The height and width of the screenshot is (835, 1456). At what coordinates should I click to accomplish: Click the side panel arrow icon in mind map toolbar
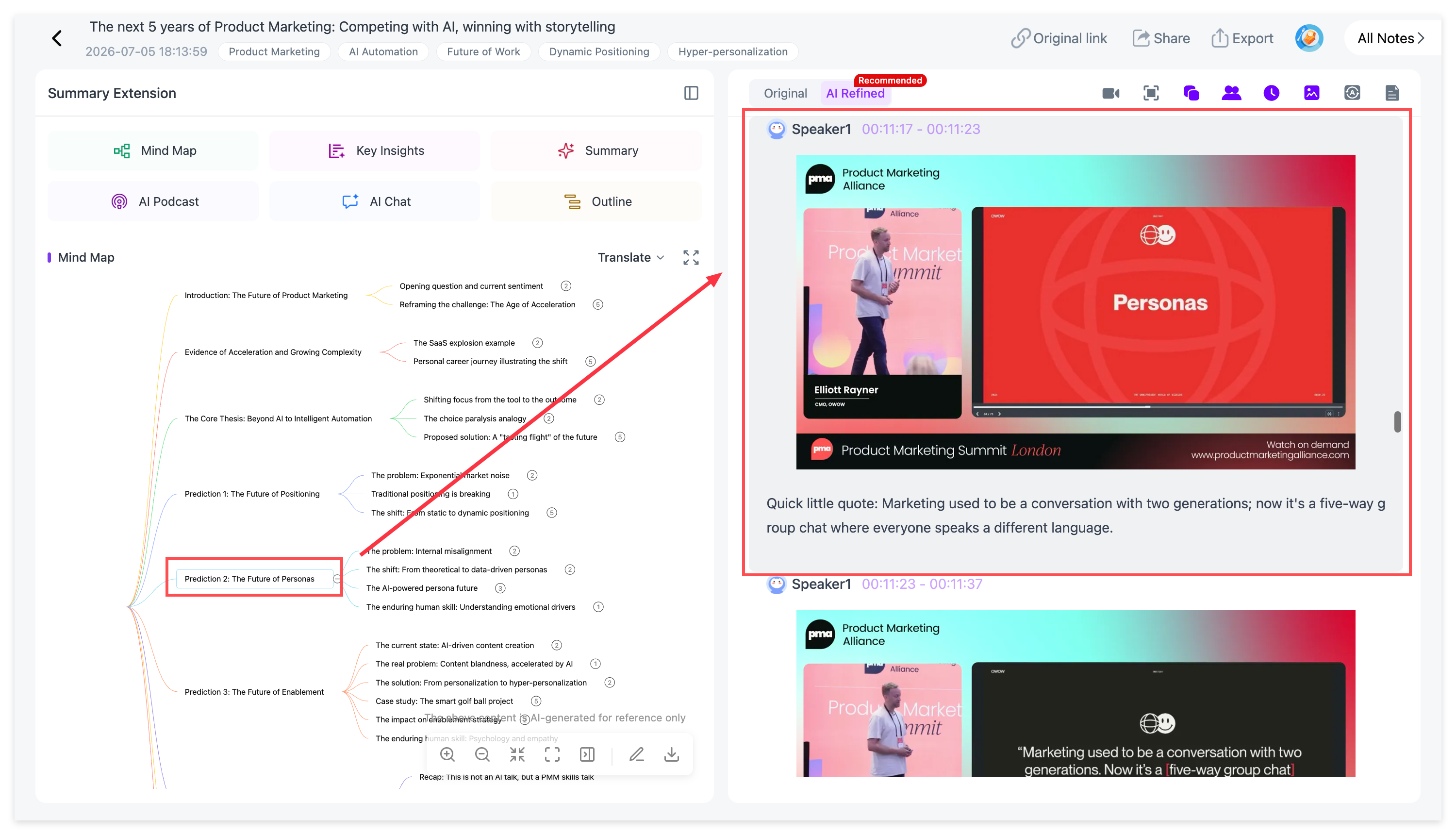[587, 755]
